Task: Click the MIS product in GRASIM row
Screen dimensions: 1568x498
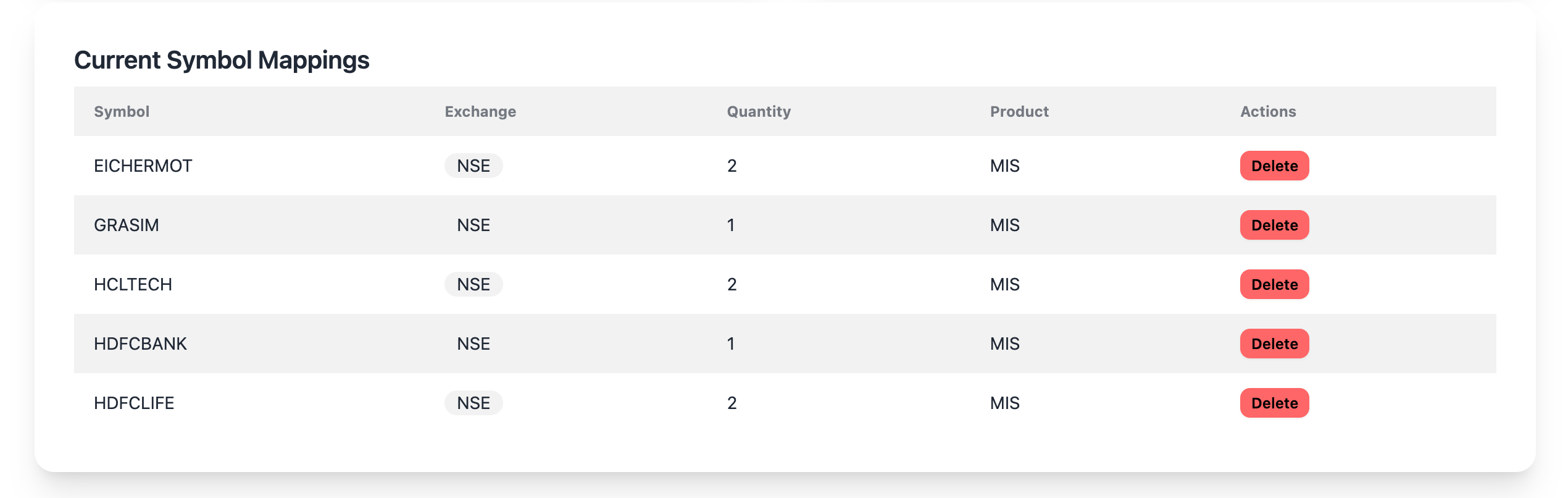Action: (x=1005, y=225)
